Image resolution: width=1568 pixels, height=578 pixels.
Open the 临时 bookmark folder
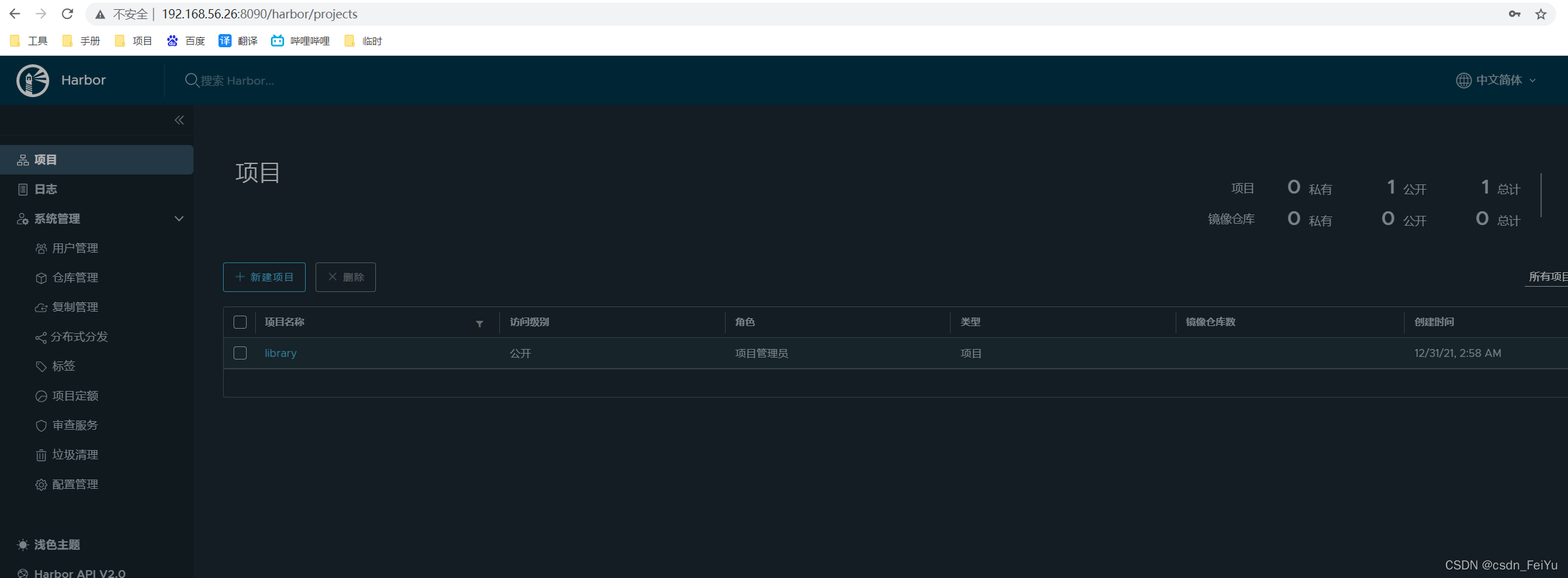point(363,41)
